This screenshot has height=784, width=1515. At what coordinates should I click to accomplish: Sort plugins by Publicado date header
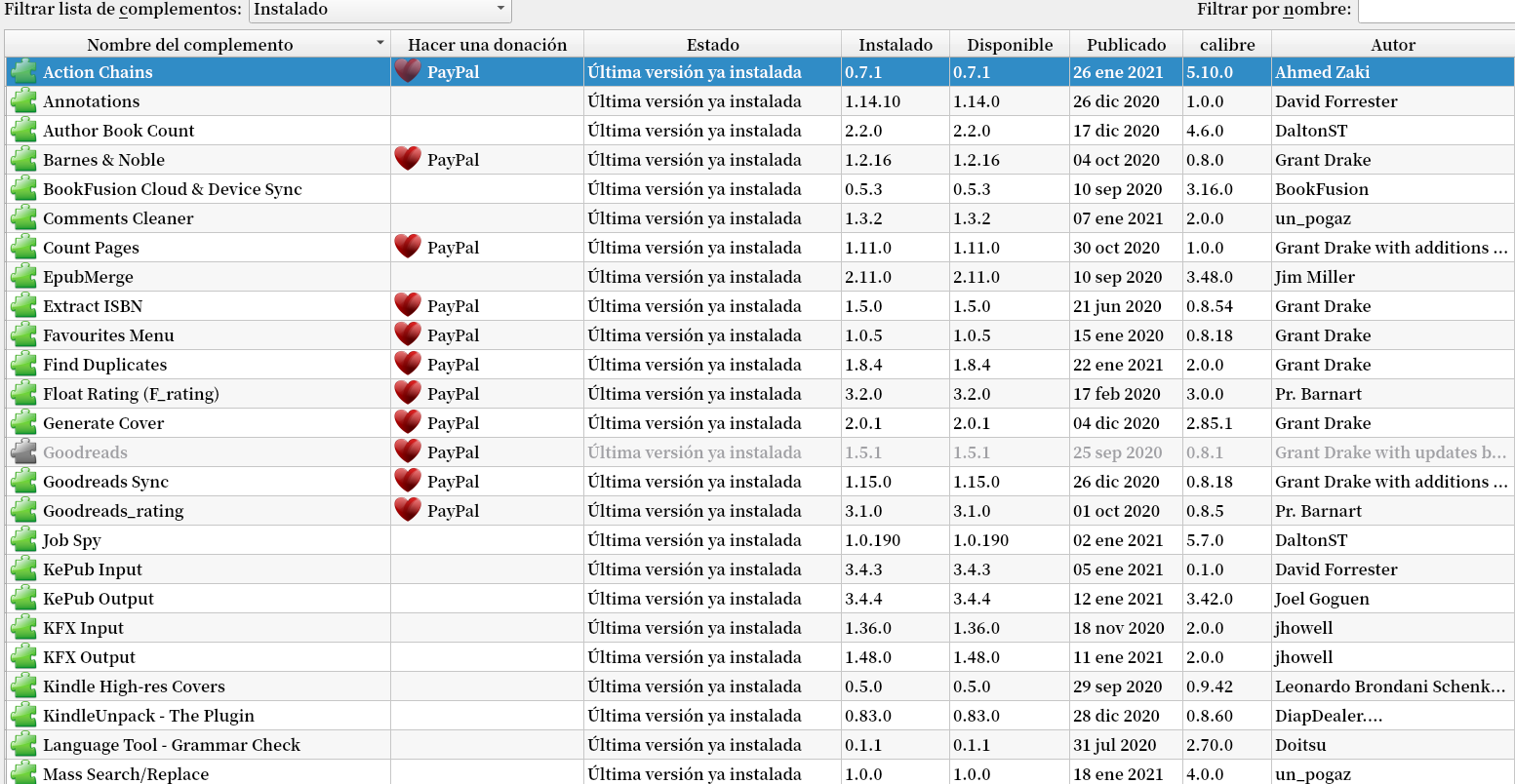(1127, 45)
